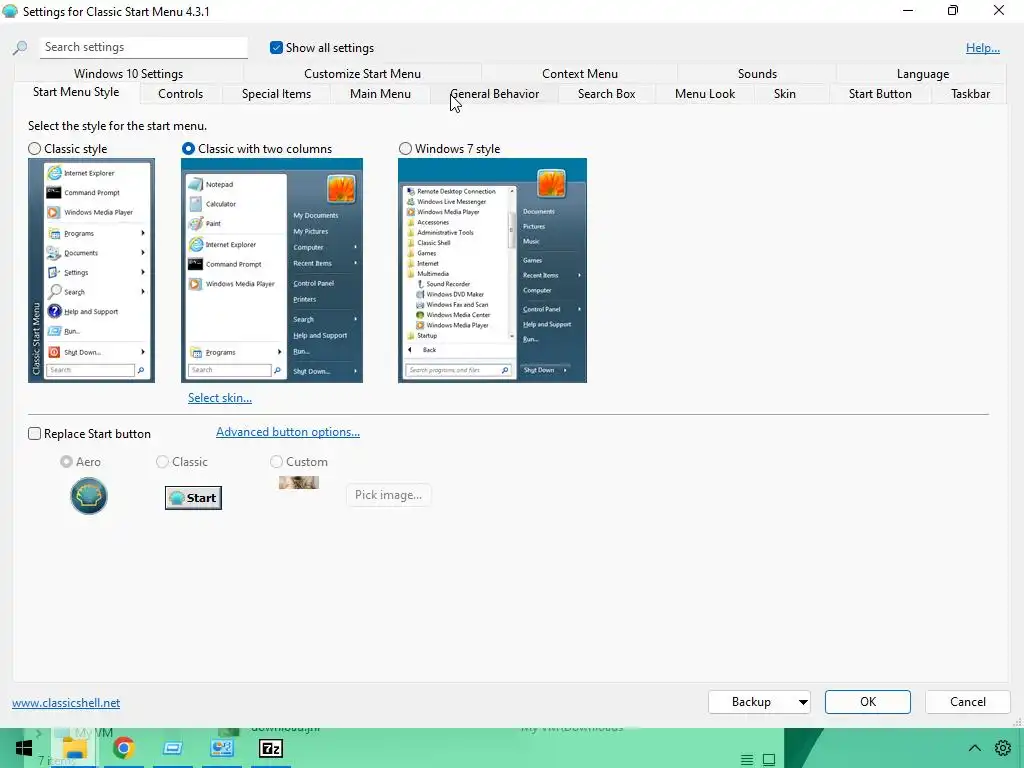Open the 7-Zip taskbar icon
Viewport: 1024px width, 768px height.
pos(270,748)
